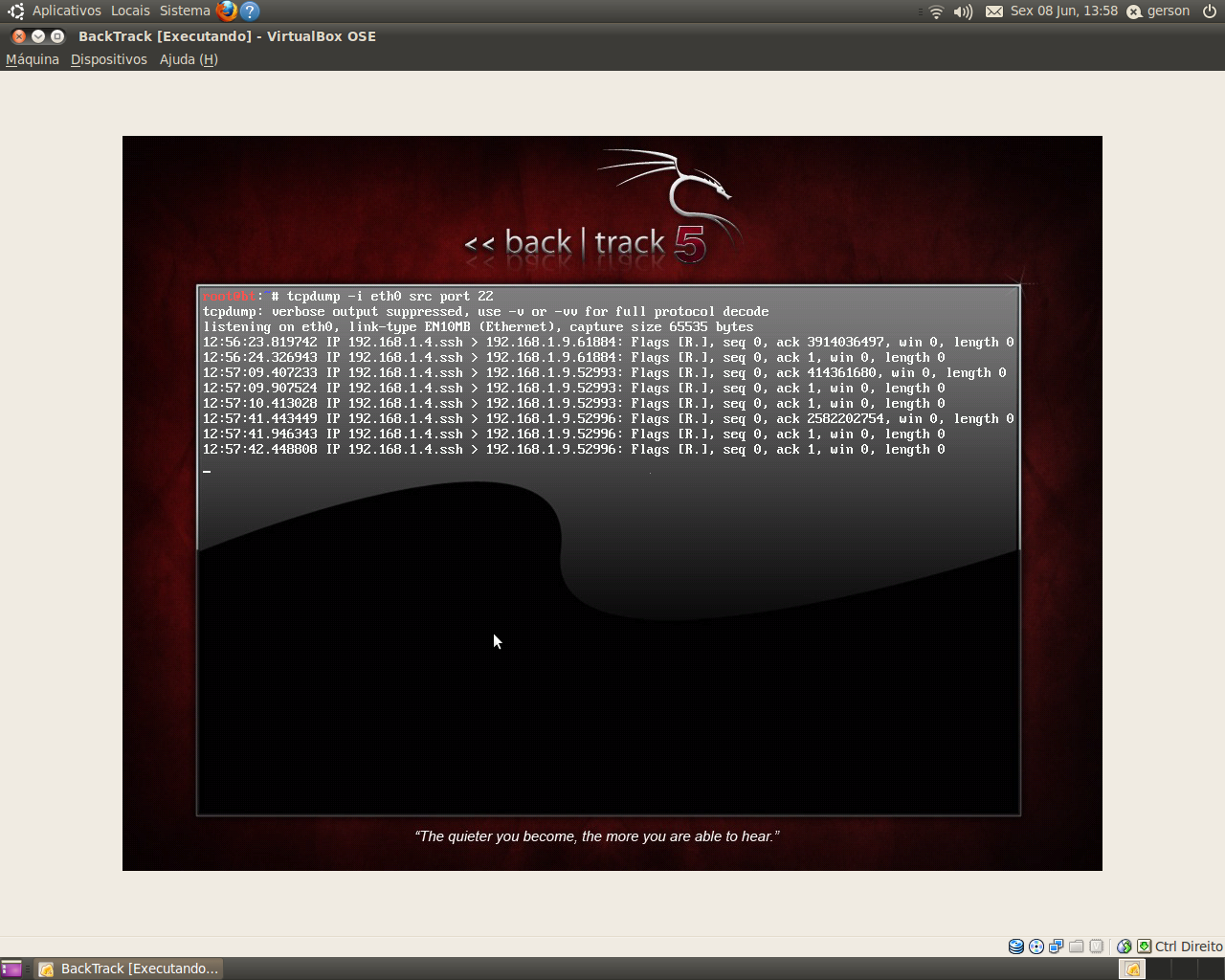Select the active workspace in the switcher
This screenshot has height=980, width=1225.
click(1133, 969)
